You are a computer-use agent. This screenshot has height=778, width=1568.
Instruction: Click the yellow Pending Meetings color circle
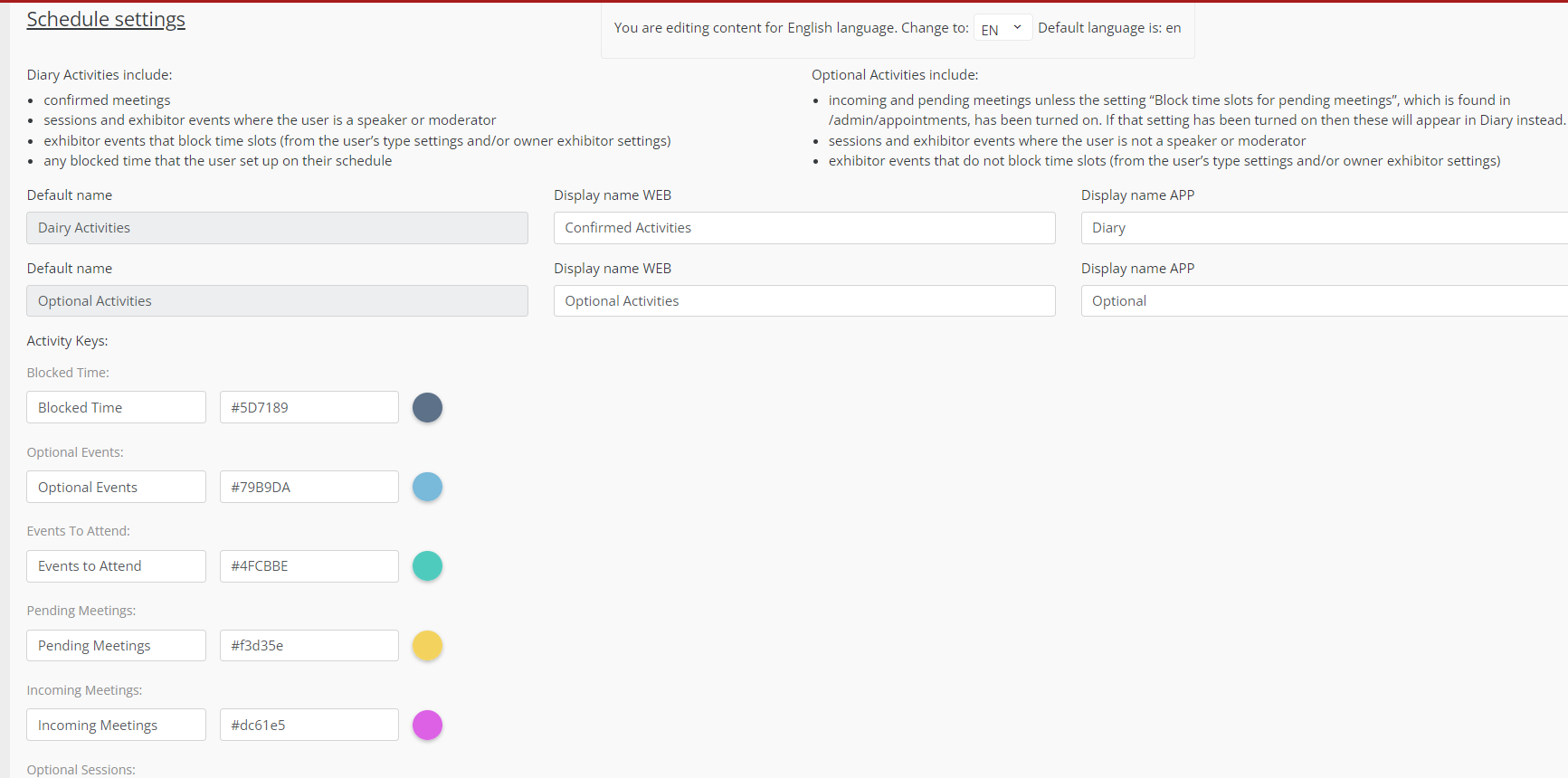point(427,646)
